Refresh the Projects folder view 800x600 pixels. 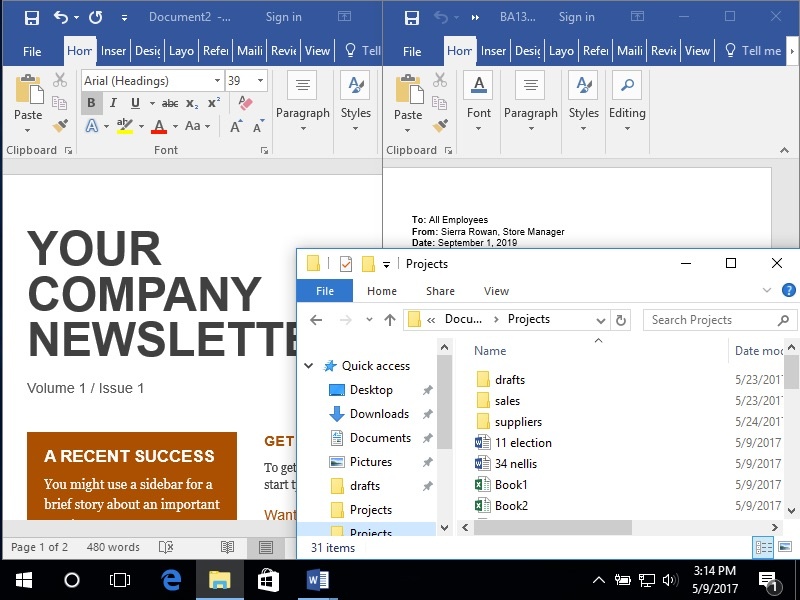(x=621, y=320)
